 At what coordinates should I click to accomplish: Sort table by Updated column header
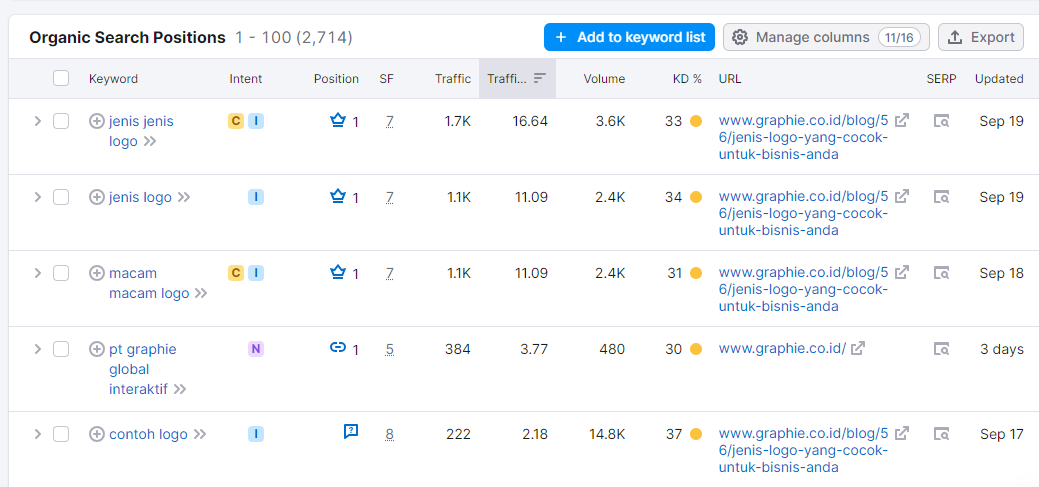pos(999,79)
